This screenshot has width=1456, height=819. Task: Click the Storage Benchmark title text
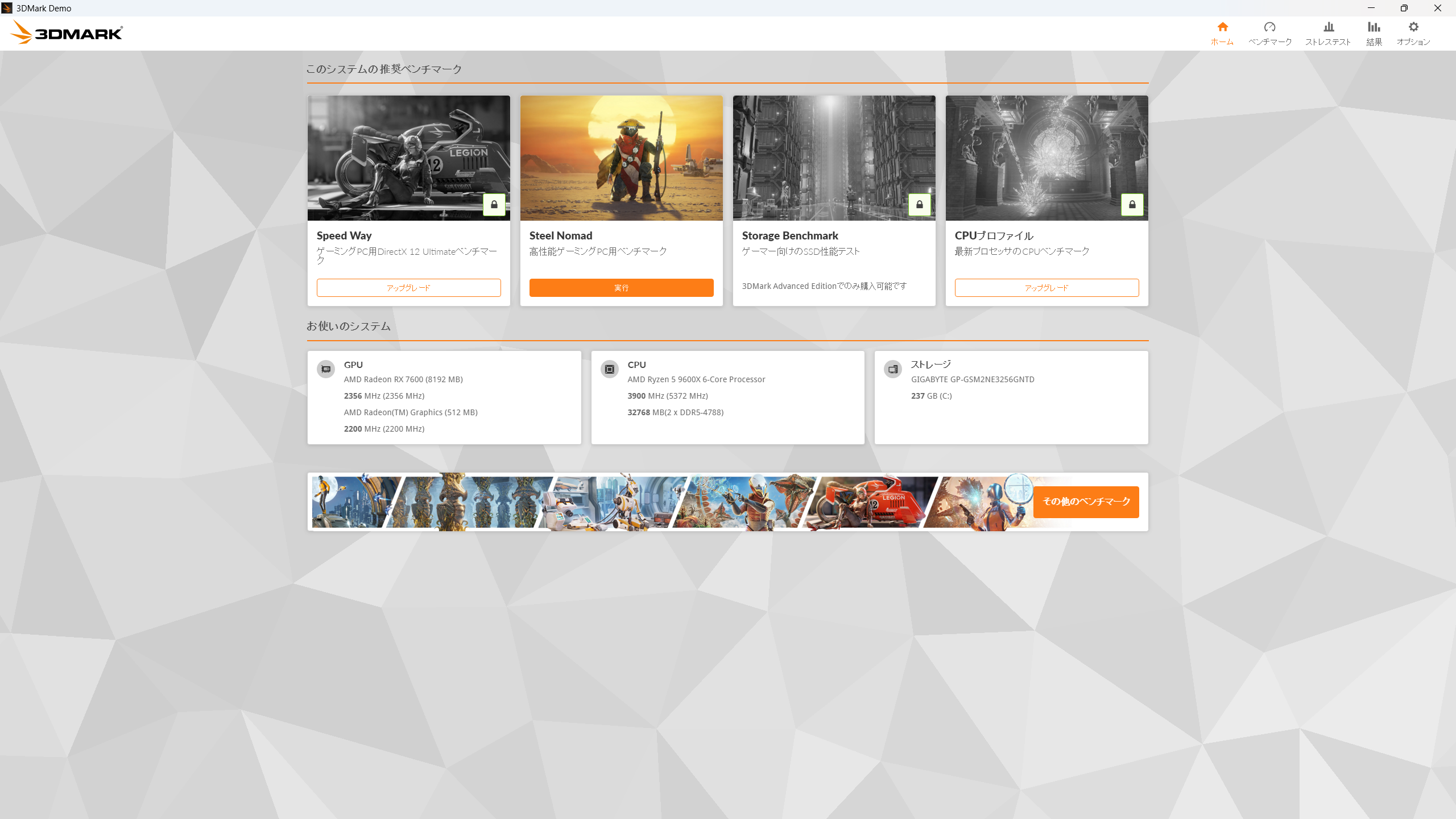pyautogui.click(x=790, y=235)
